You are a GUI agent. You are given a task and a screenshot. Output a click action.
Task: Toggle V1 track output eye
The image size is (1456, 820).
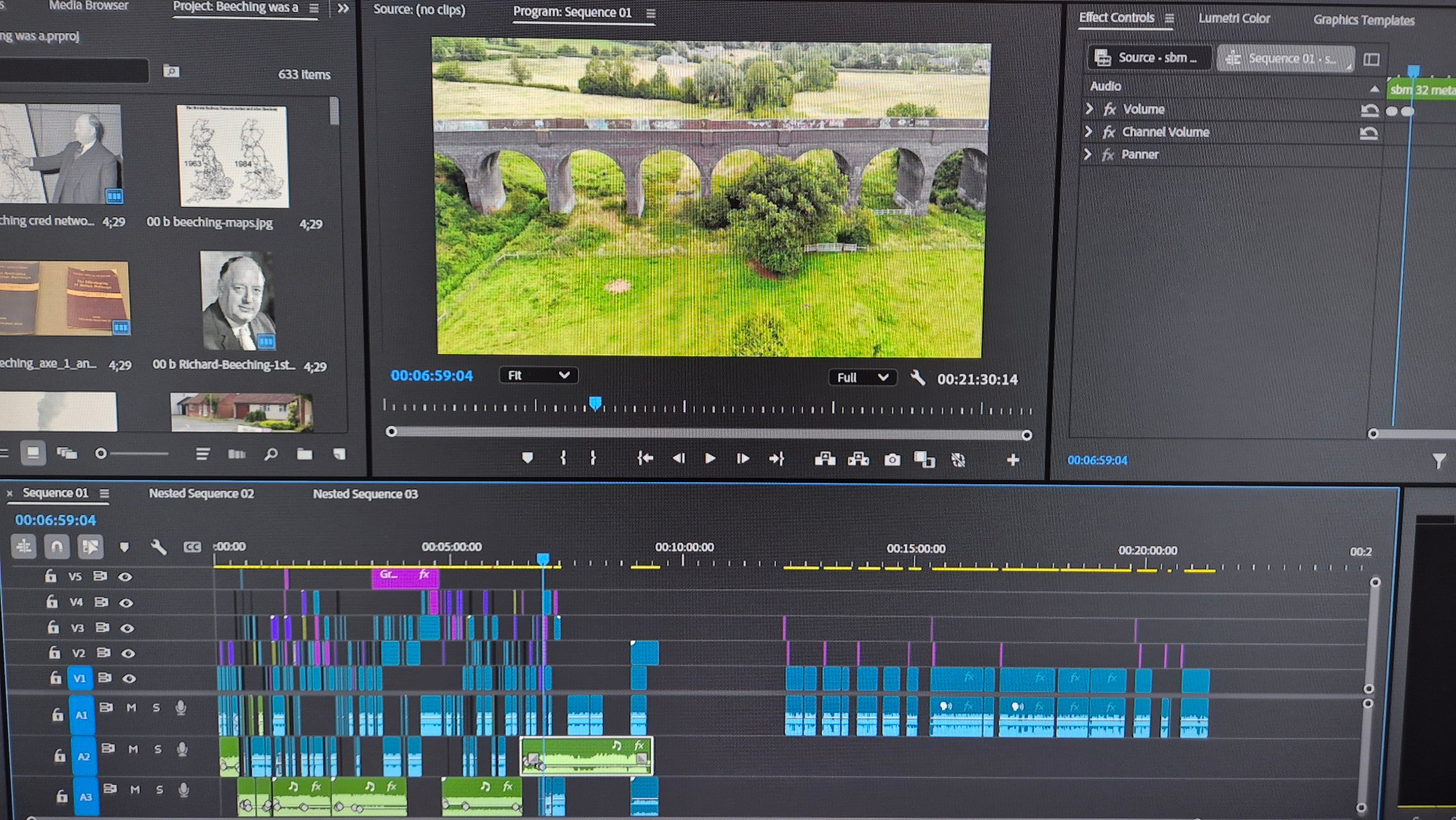click(x=129, y=678)
